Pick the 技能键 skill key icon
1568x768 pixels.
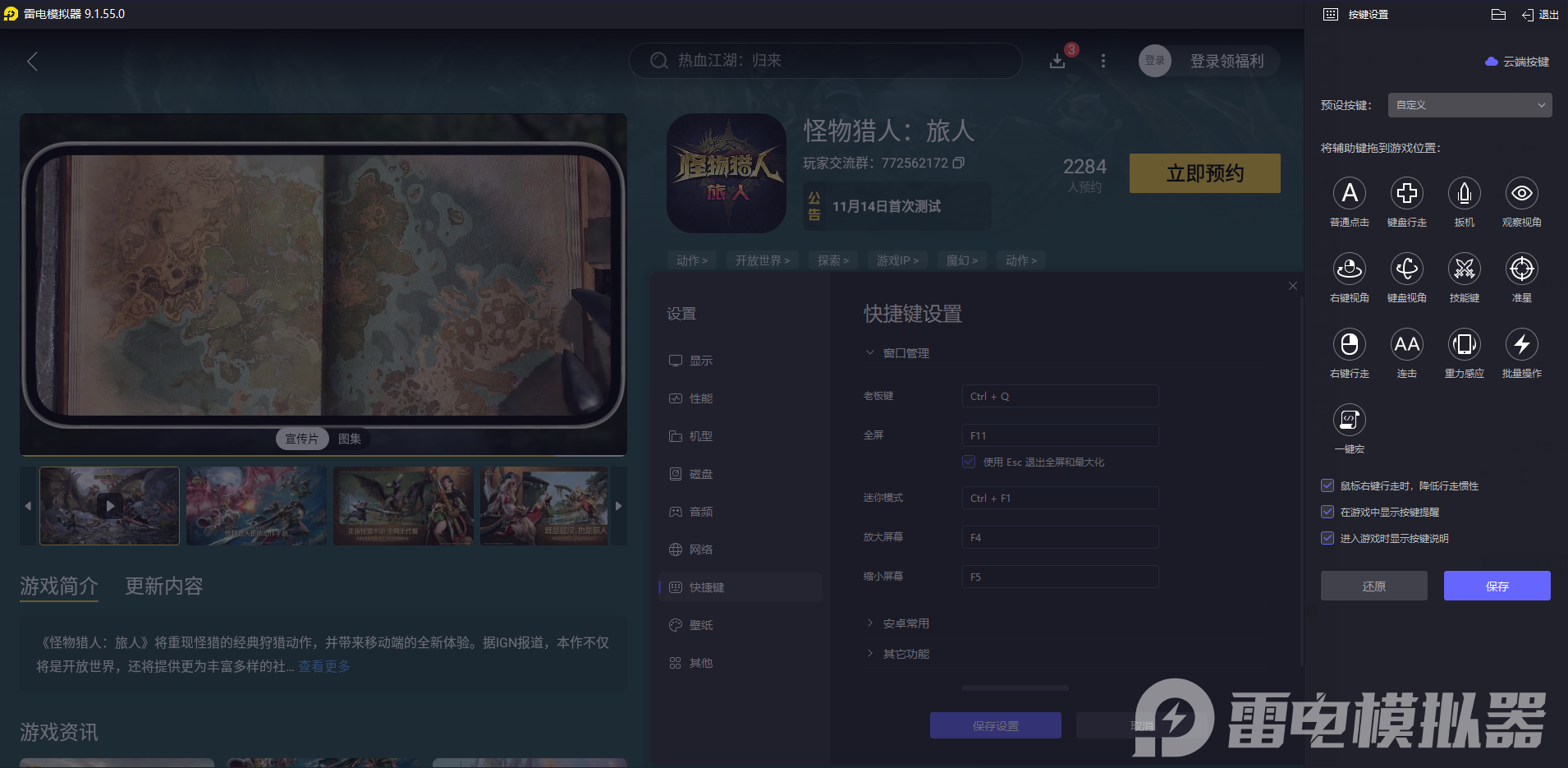click(x=1465, y=269)
